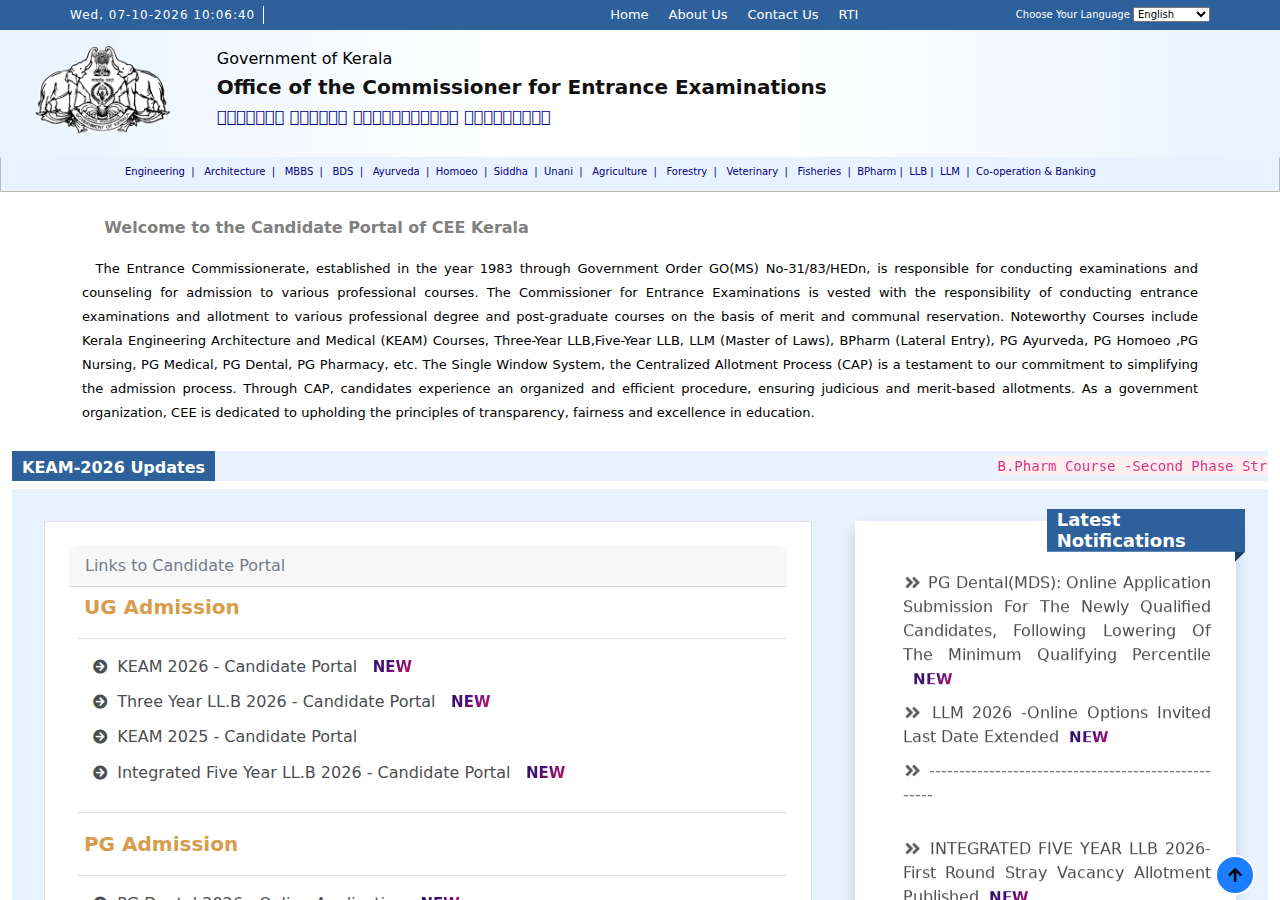1280x900 pixels.
Task: Open Integrated Five Year LL.B 2026 portal
Action: click(x=314, y=773)
